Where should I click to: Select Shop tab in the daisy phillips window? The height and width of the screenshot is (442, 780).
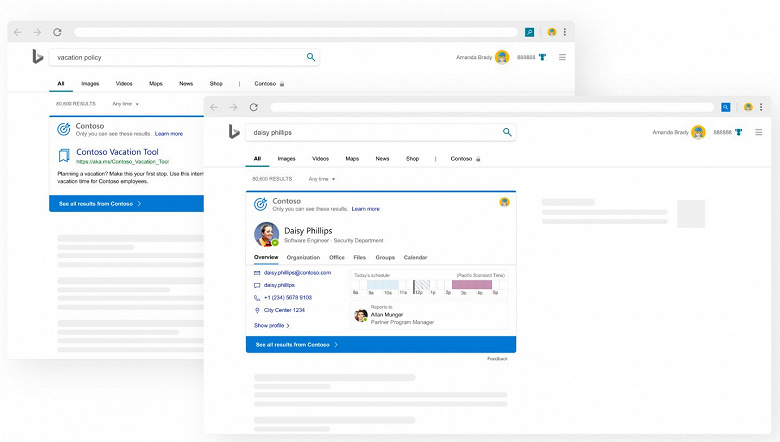coord(412,159)
